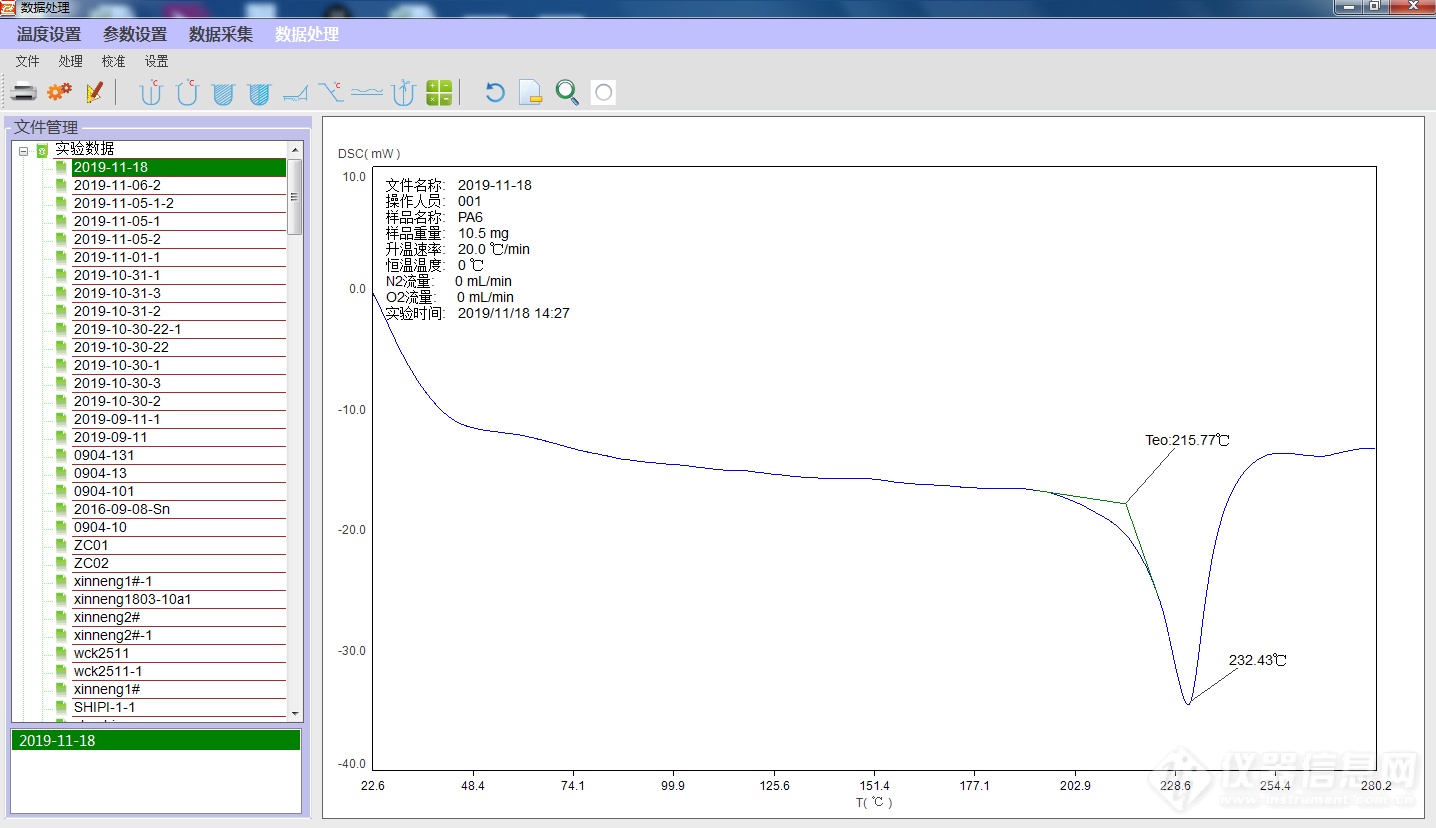
Task: Open the 设置 menu
Action: pos(157,61)
